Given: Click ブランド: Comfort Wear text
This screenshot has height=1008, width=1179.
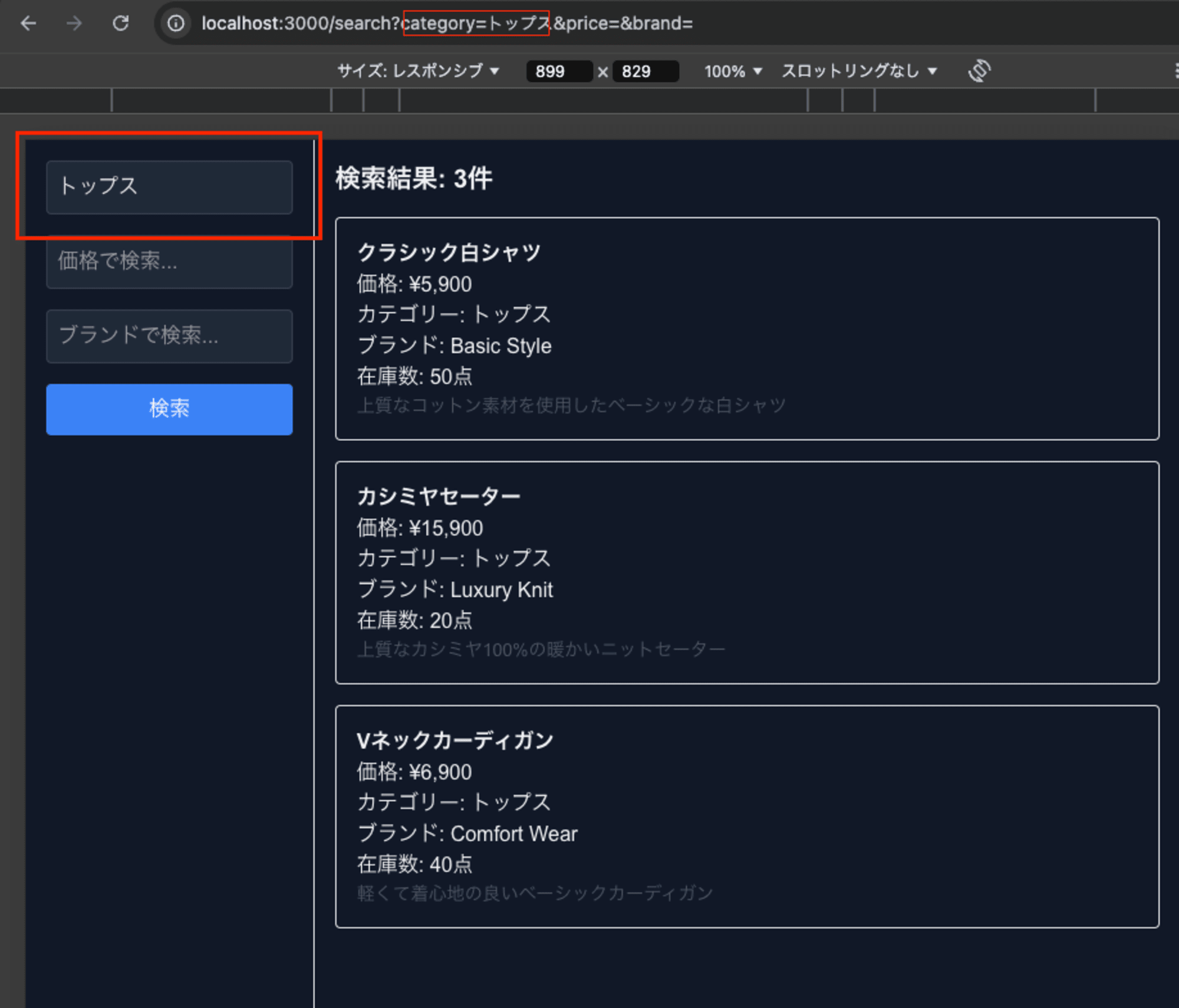Looking at the screenshot, I should [x=467, y=834].
